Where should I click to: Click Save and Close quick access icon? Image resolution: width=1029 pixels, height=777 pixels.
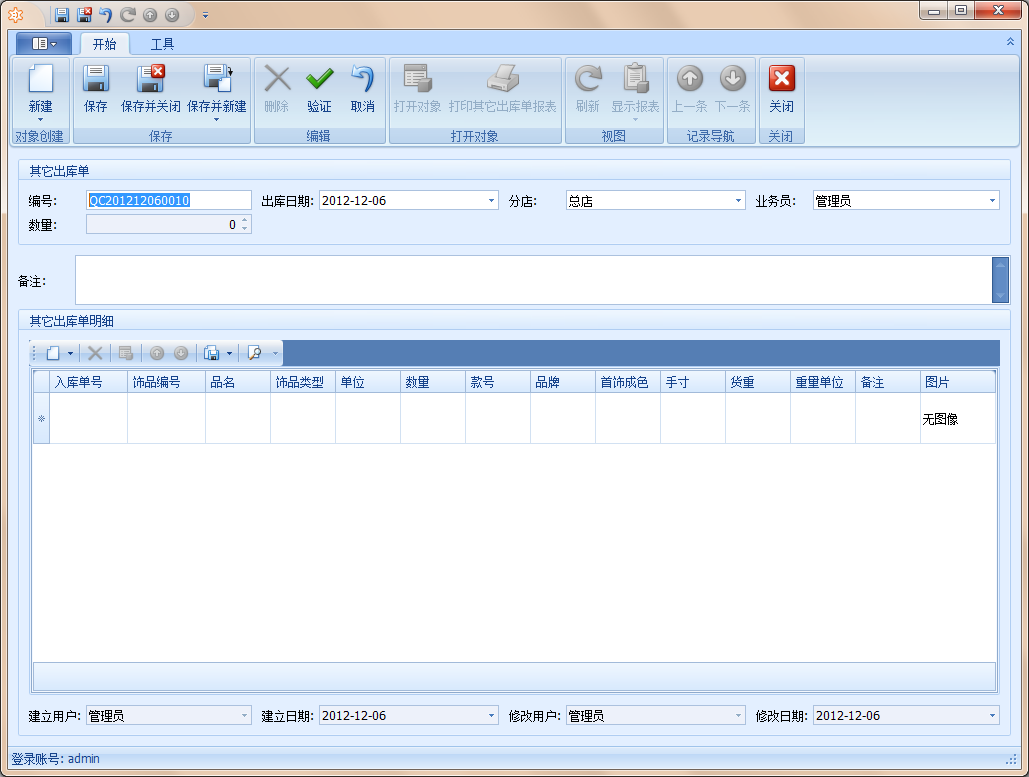coord(84,14)
